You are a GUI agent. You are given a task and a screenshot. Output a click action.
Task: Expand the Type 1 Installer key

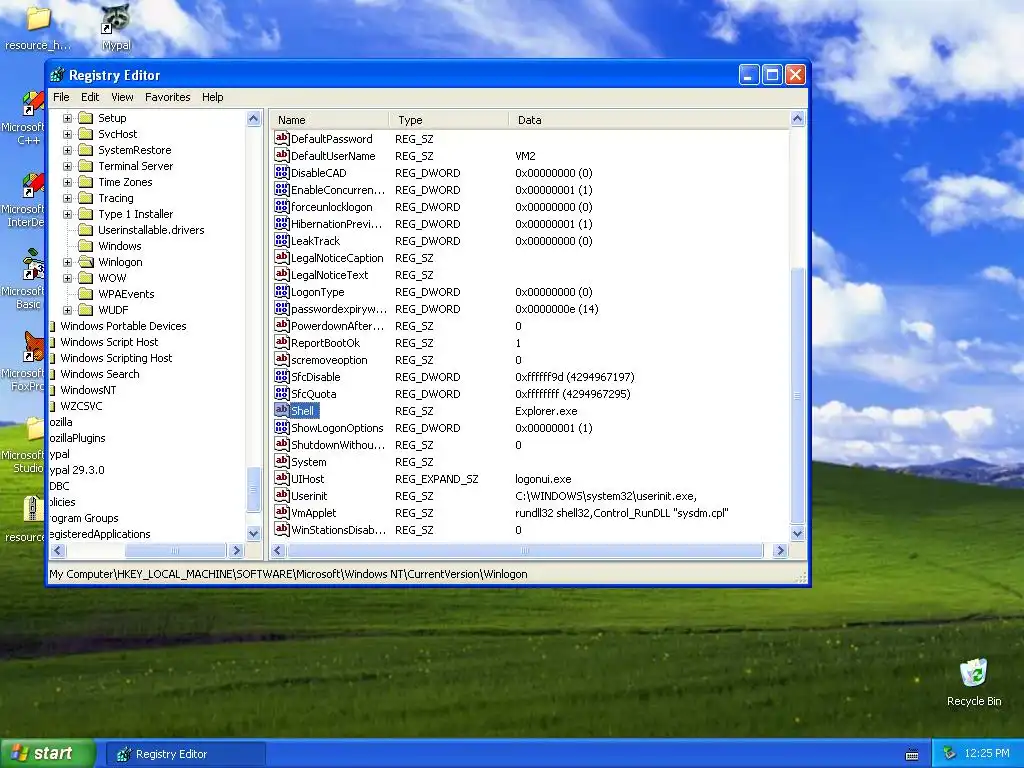point(67,214)
